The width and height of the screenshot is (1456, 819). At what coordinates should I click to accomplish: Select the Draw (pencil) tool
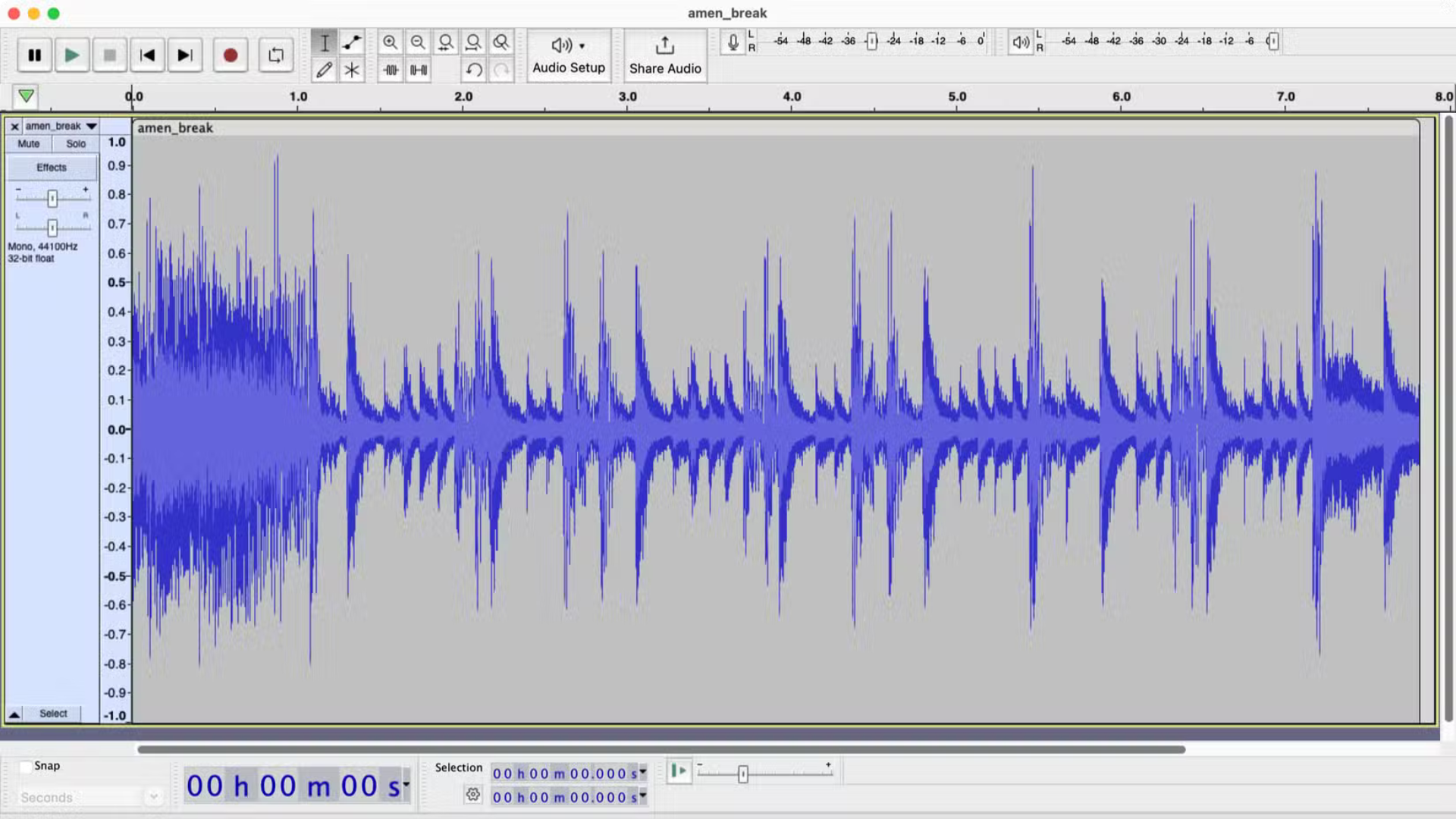[x=325, y=70]
